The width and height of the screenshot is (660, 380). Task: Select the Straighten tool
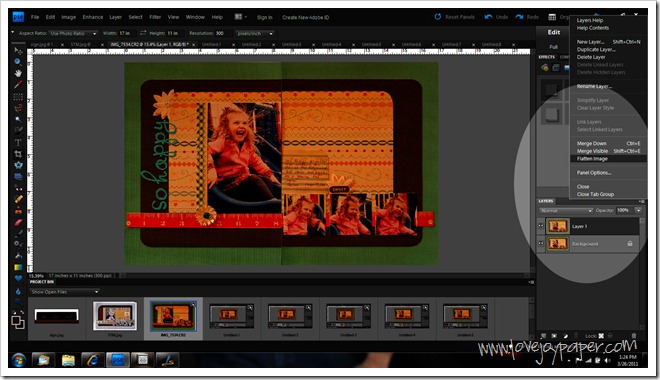(18, 177)
